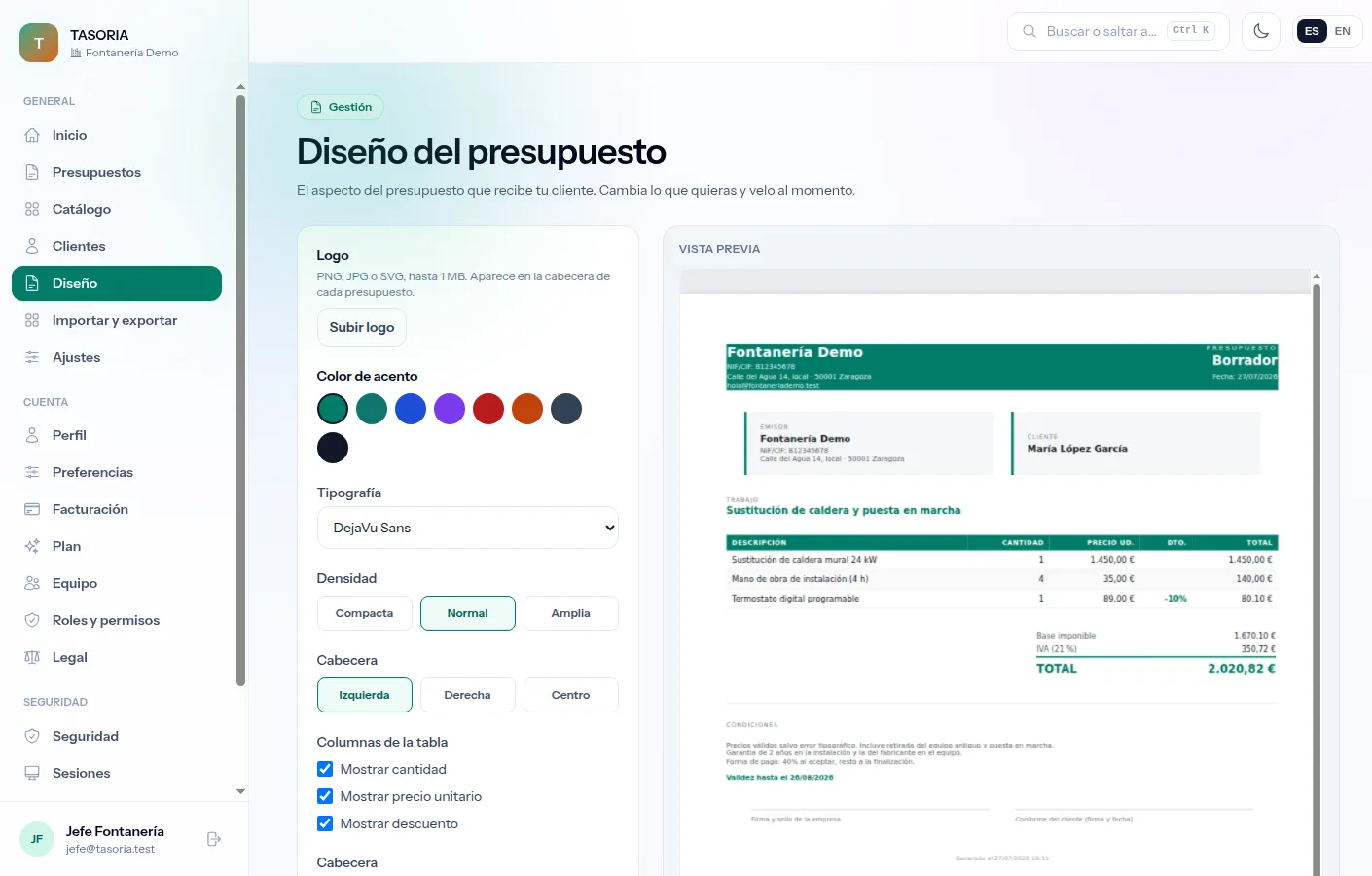Click the Preferencias sliders icon

tap(32, 472)
